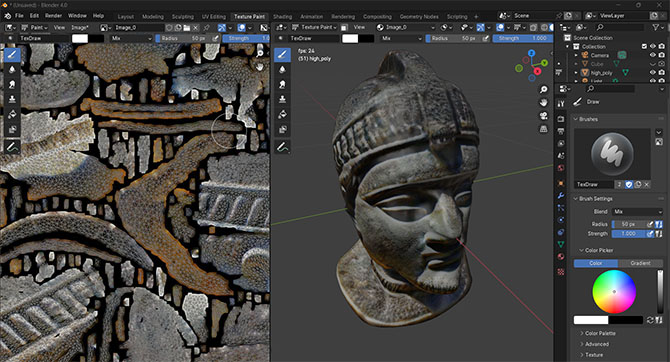Click the zoom magnifier icon in 3D viewport

(543, 89)
